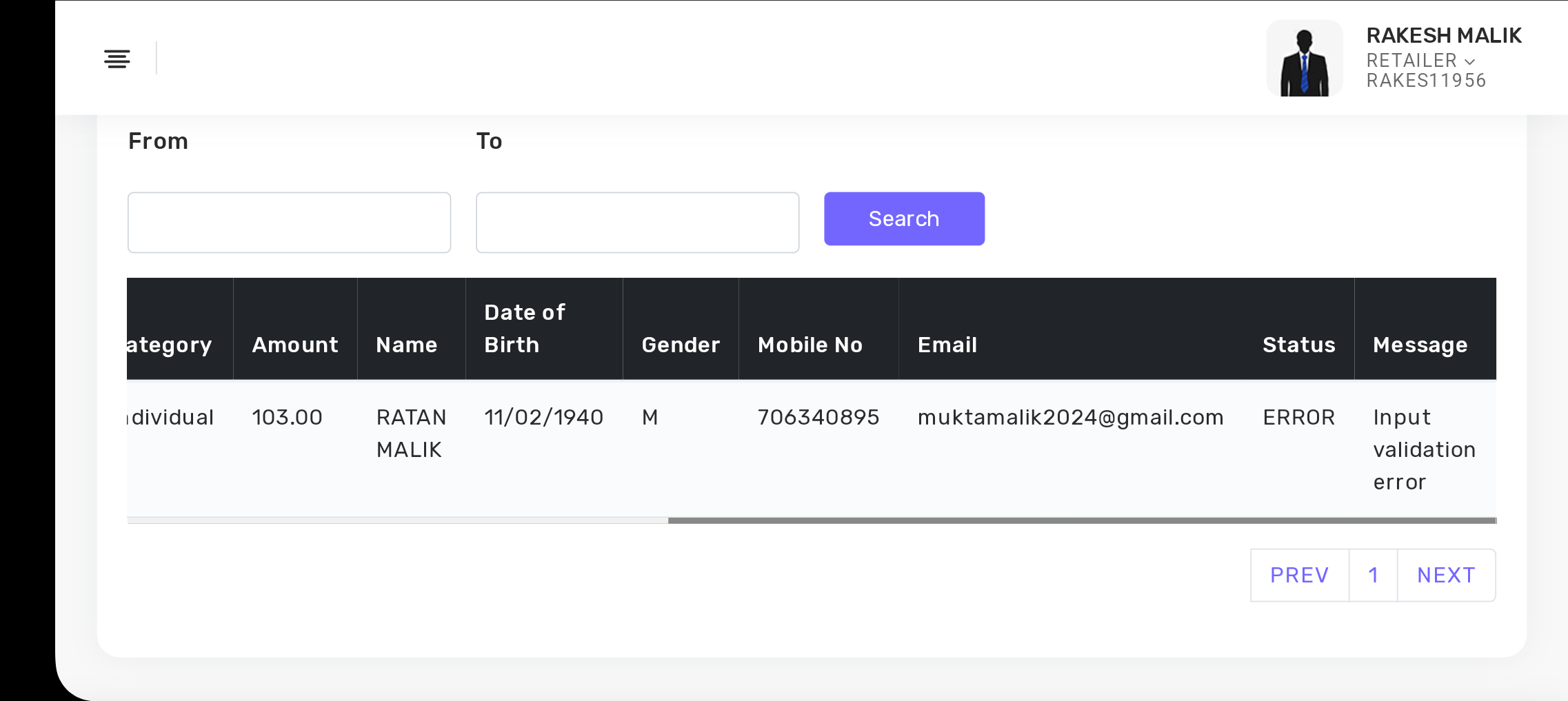Click the Gender column header

tap(681, 345)
